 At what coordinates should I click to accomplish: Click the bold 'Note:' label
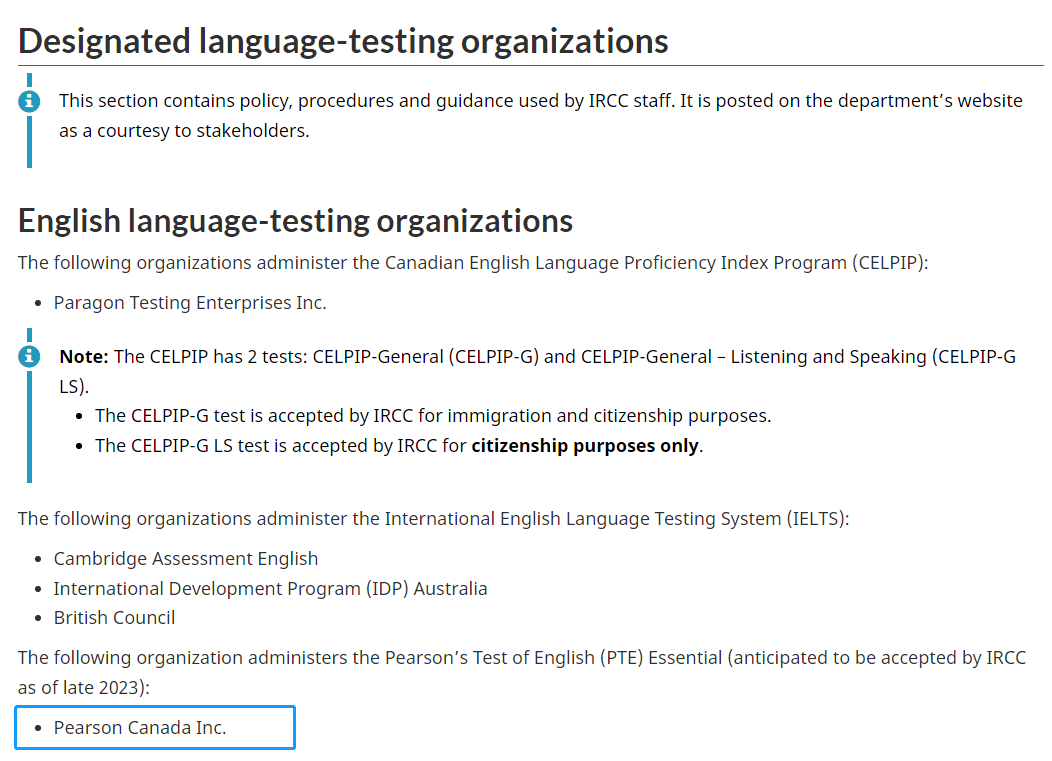[85, 356]
